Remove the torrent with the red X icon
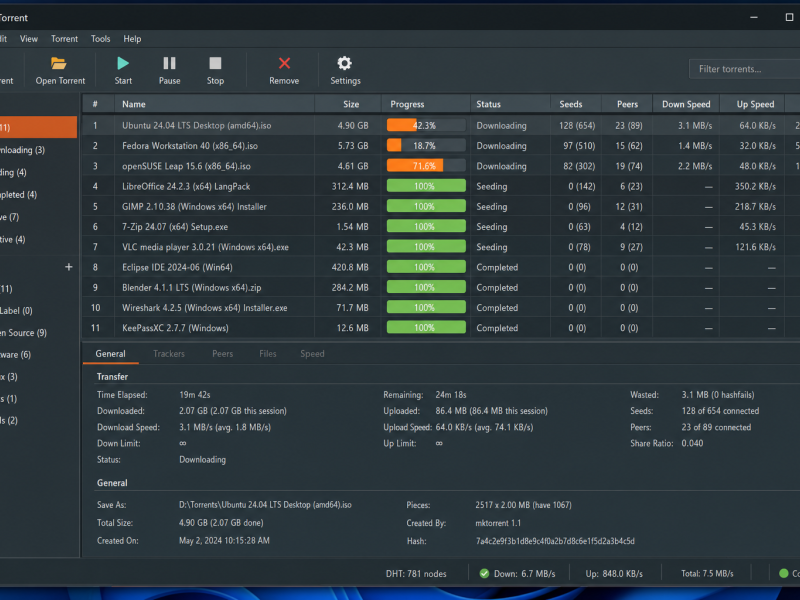 [284, 63]
